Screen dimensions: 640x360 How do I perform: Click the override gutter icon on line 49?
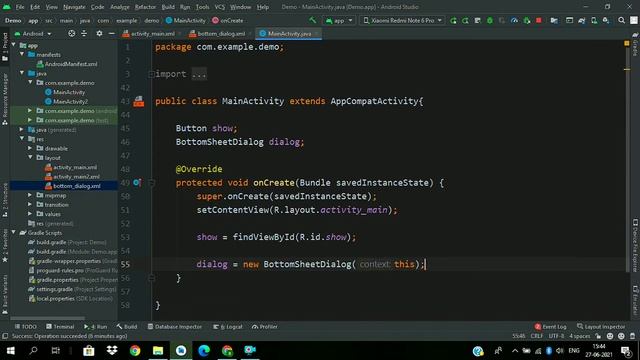[x=137, y=182]
